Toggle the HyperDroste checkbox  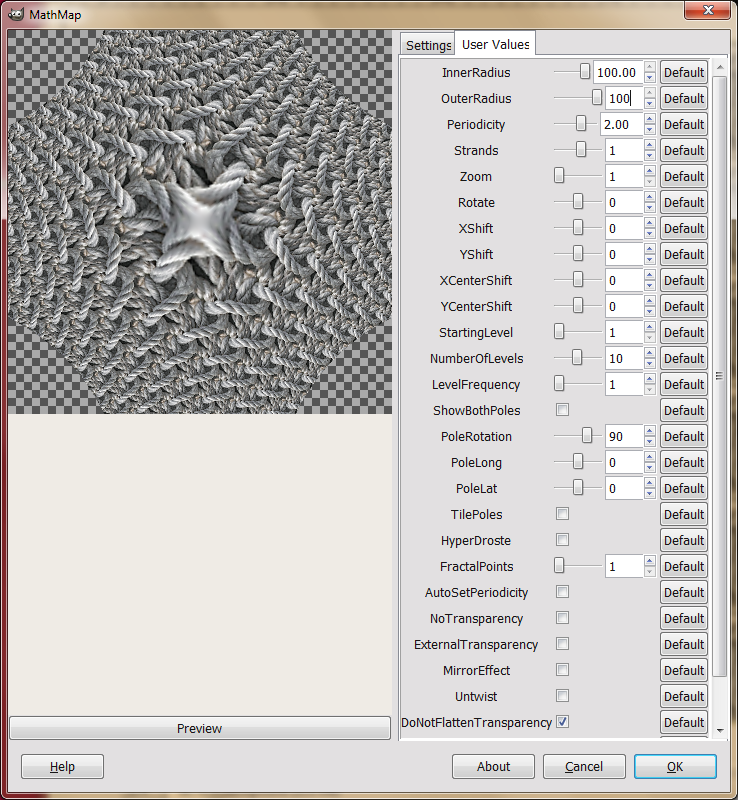click(562, 540)
